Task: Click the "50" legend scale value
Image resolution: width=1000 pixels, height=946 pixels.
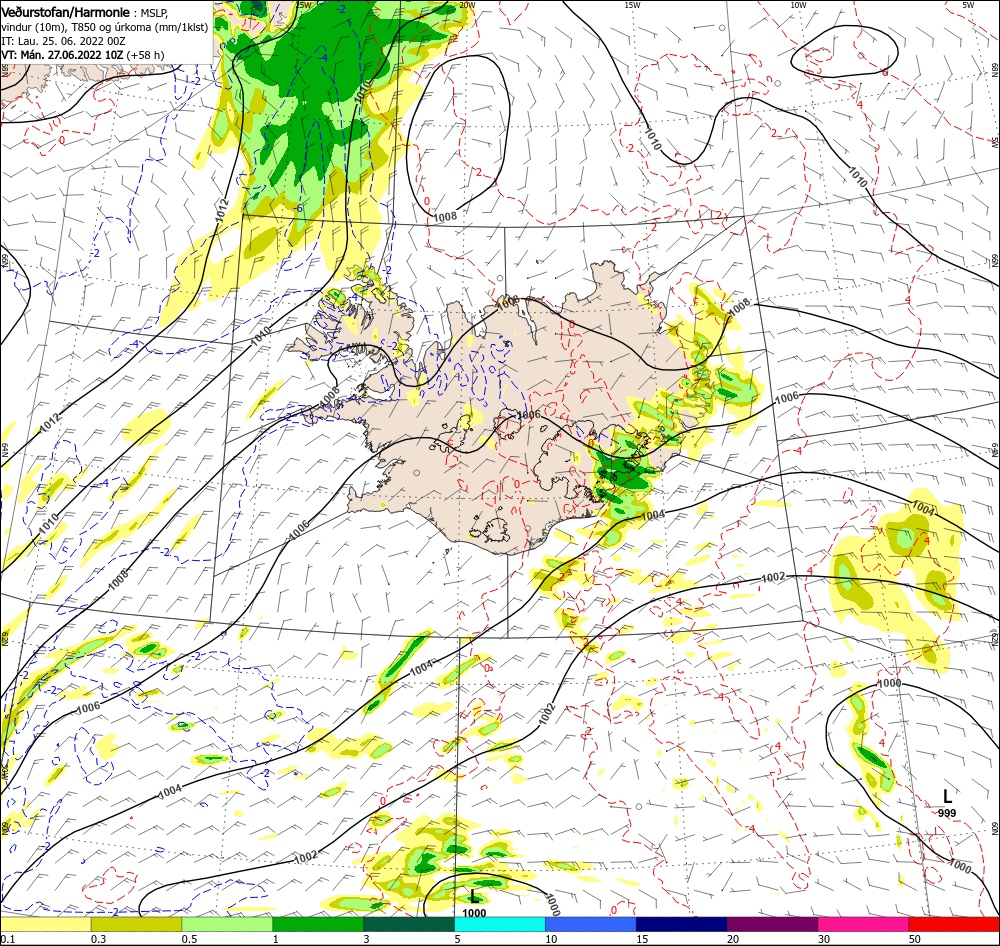Action: pos(915,939)
